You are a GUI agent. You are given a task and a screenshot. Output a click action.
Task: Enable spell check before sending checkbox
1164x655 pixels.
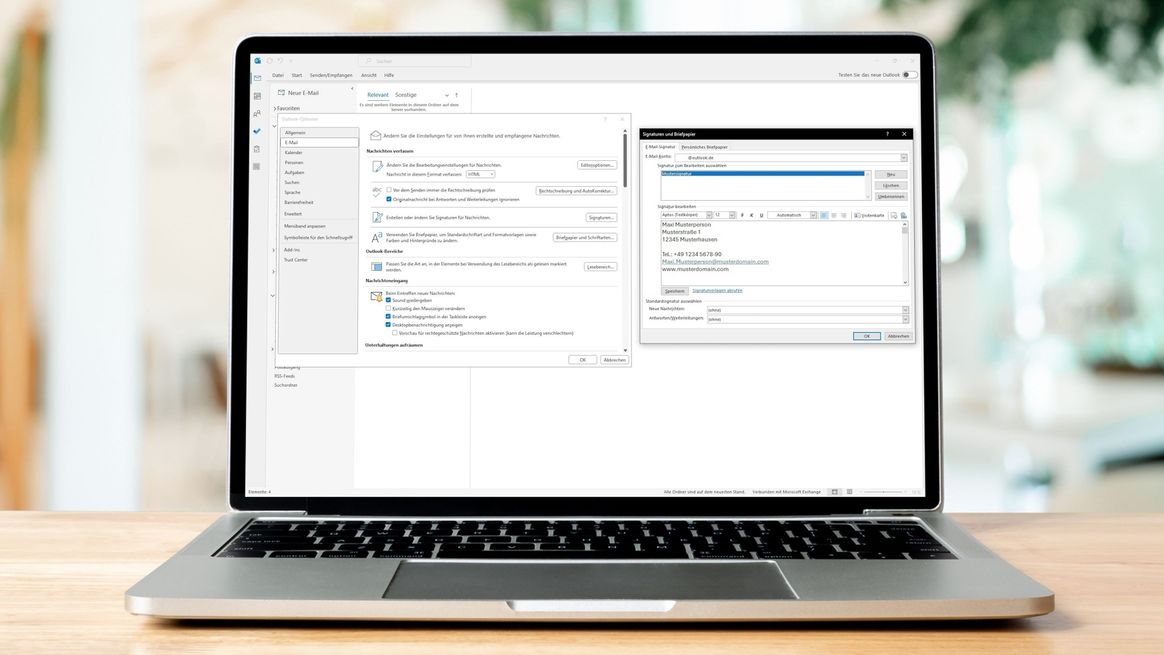click(389, 190)
